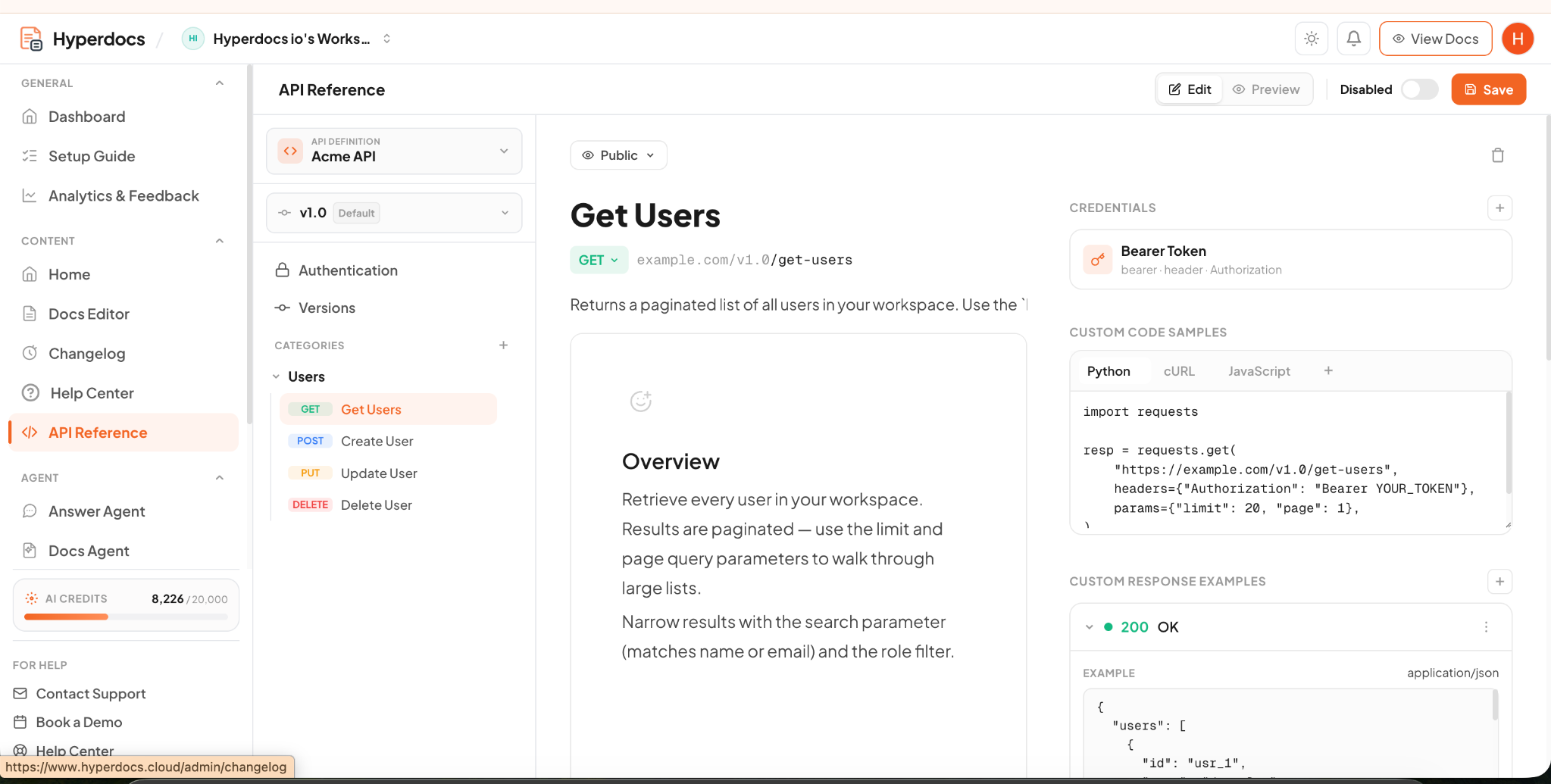The width and height of the screenshot is (1551, 784).
Task: Select the Python code sample tab
Action: [x=1109, y=371]
